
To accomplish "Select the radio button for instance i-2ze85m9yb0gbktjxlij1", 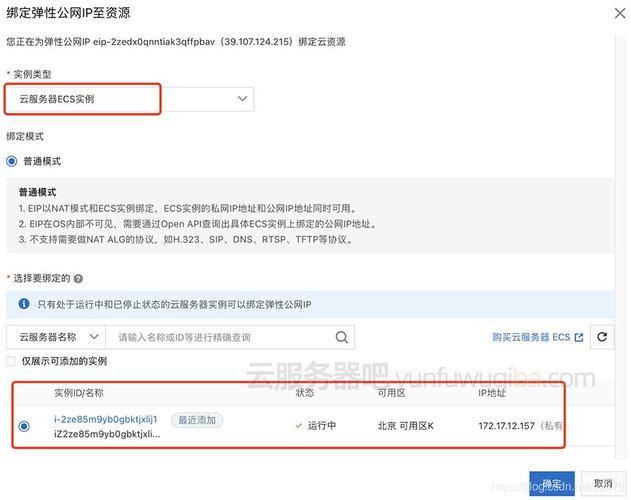I will pyautogui.click(x=24, y=426).
